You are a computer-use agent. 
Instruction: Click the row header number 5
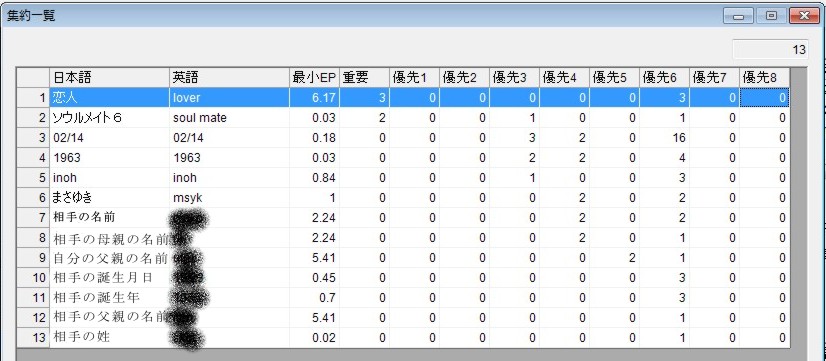(x=33, y=178)
